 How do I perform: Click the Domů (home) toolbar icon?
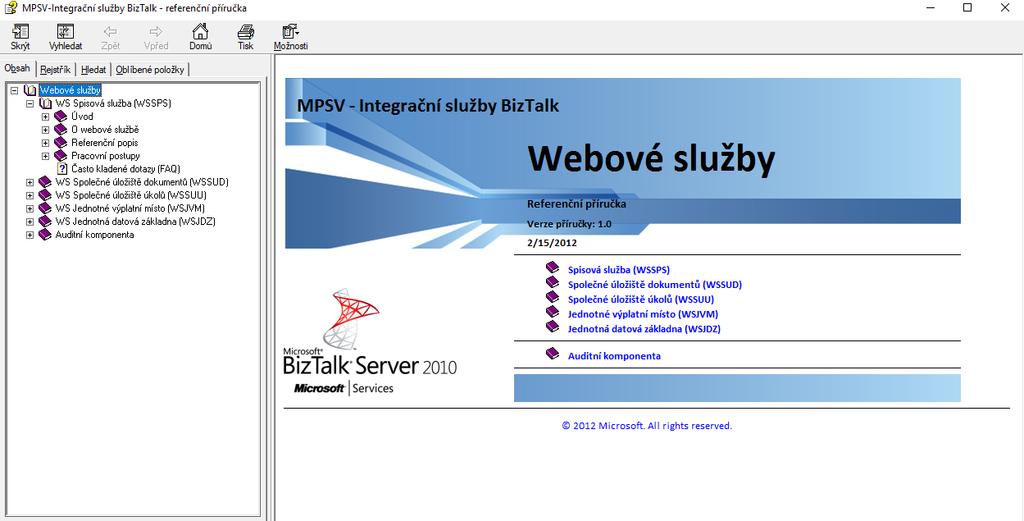(200, 31)
